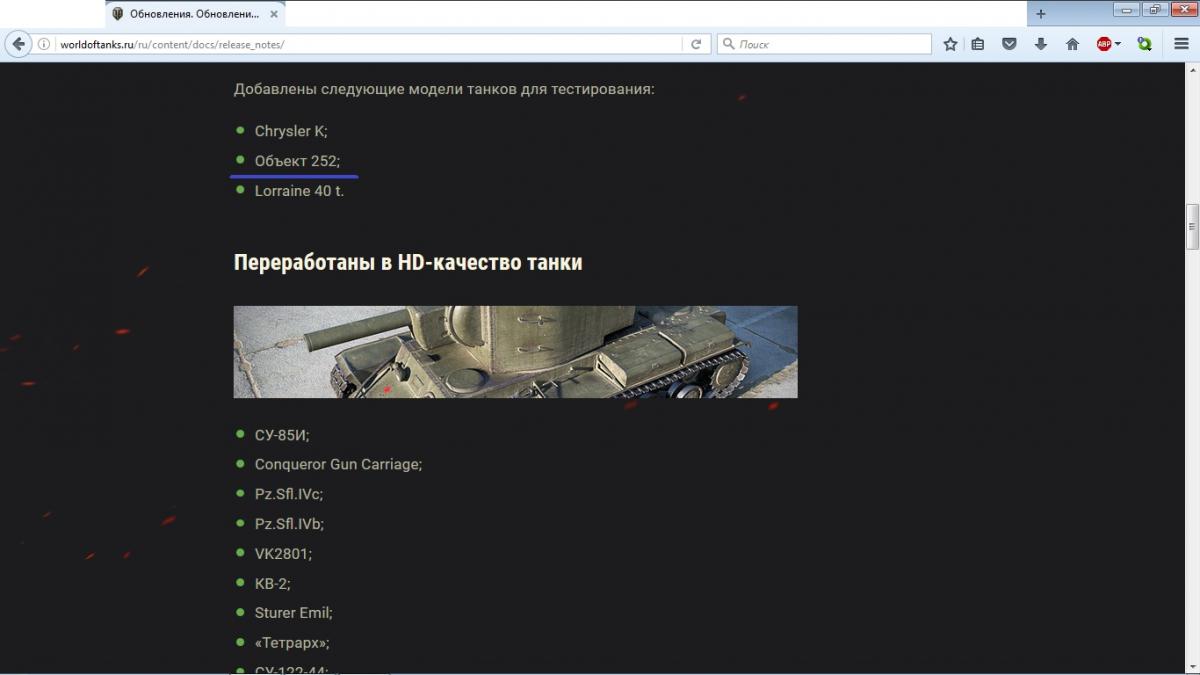Close the Обновления tab
This screenshot has width=1200, height=675.
point(274,14)
